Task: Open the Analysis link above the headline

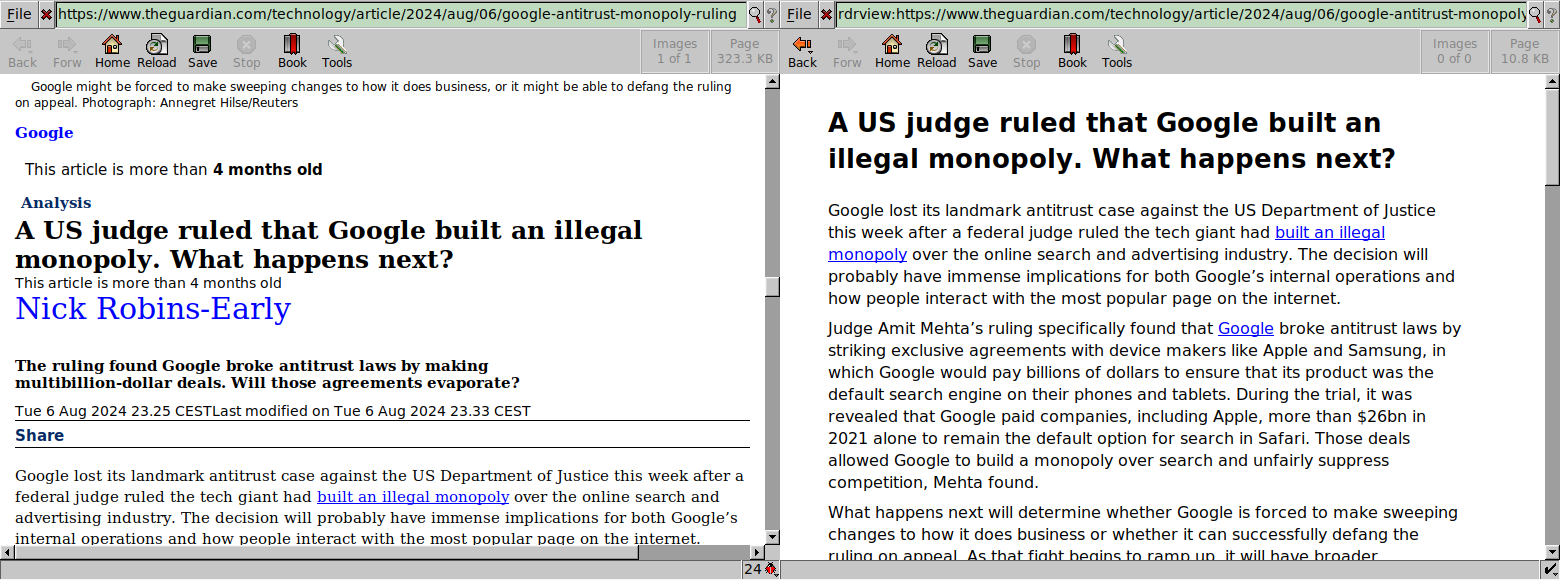Action: click(x=56, y=203)
